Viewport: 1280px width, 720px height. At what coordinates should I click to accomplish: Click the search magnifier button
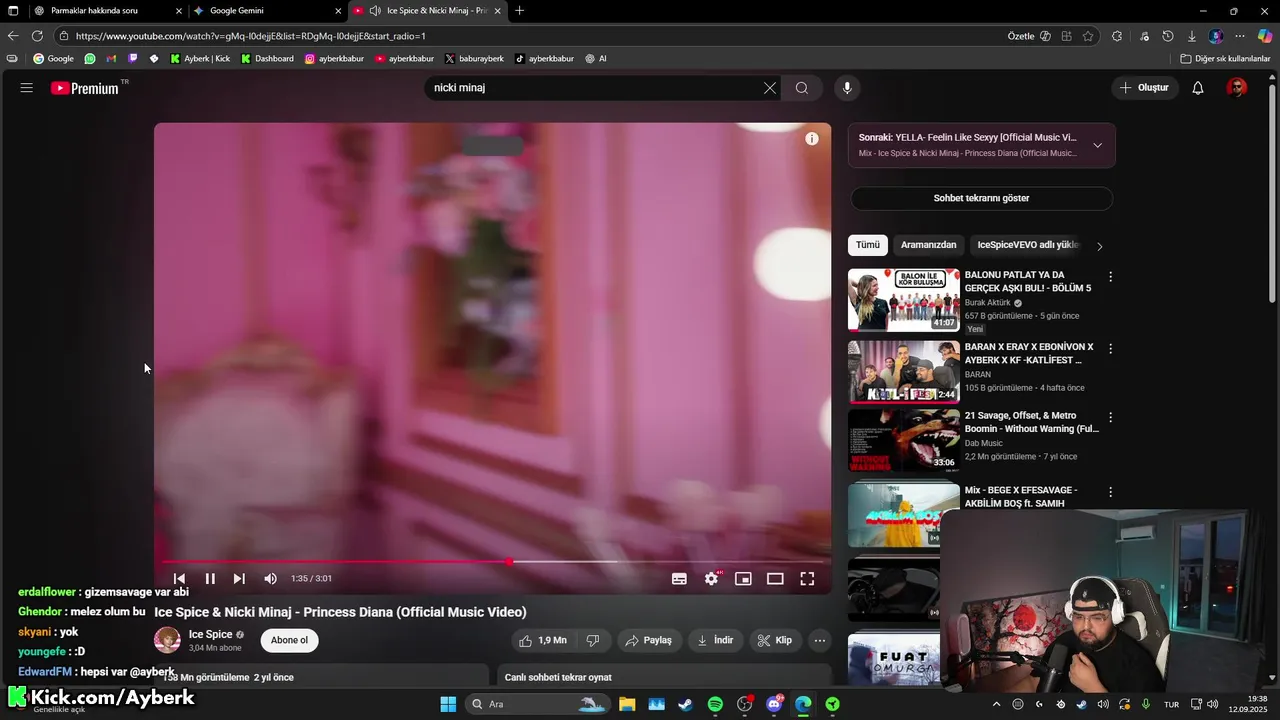click(x=802, y=88)
